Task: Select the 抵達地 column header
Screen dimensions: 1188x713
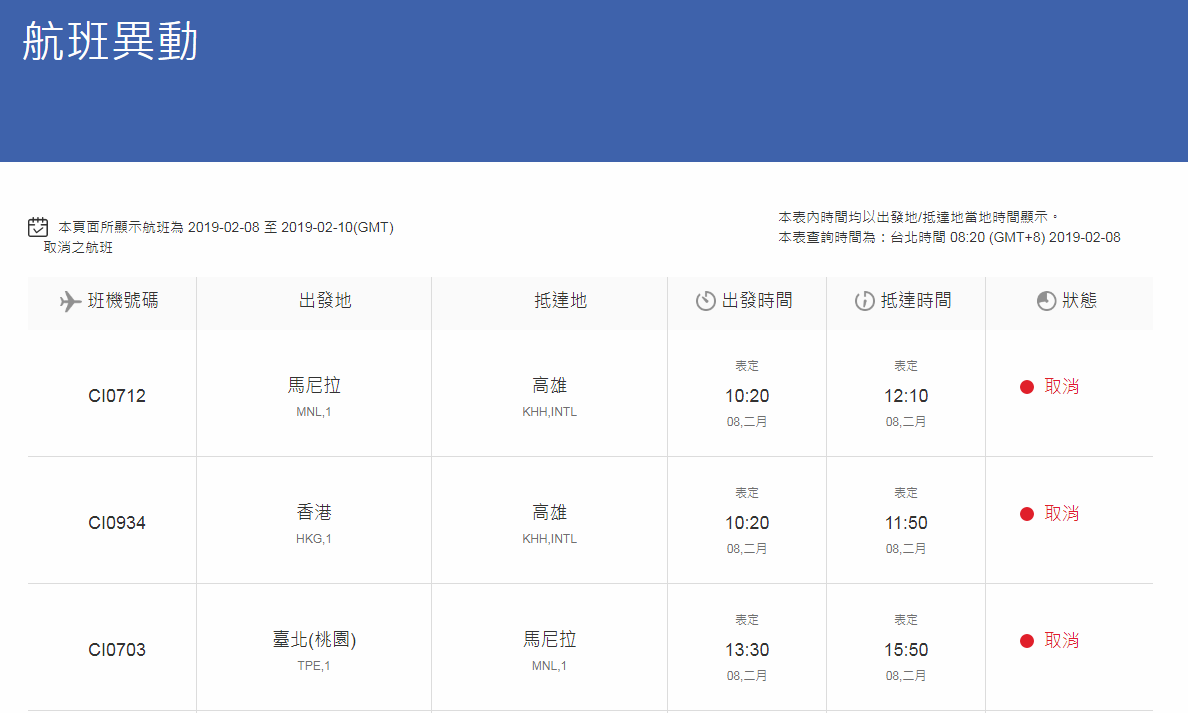Action: [549, 303]
